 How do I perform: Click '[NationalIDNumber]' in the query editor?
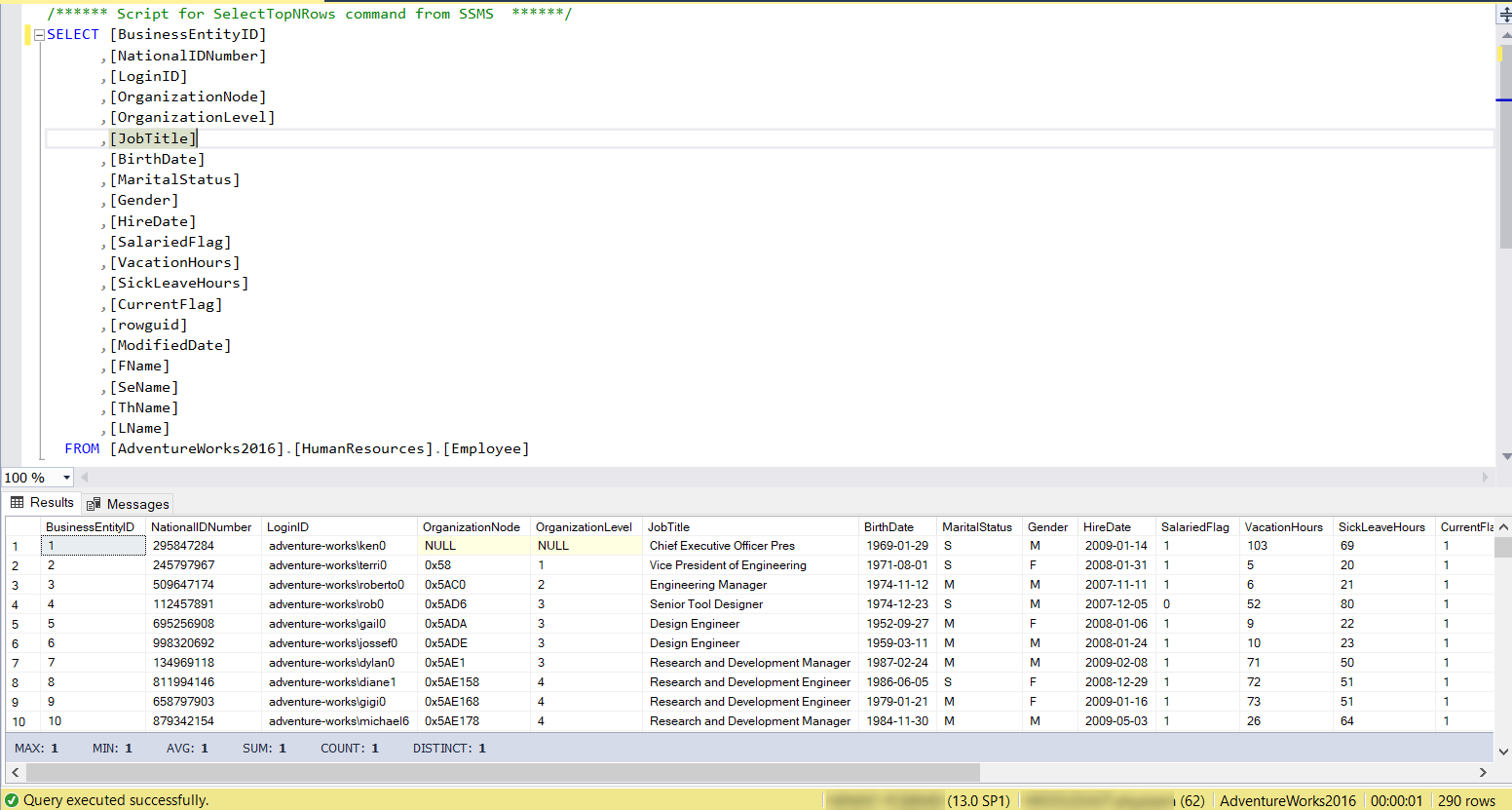coord(188,56)
